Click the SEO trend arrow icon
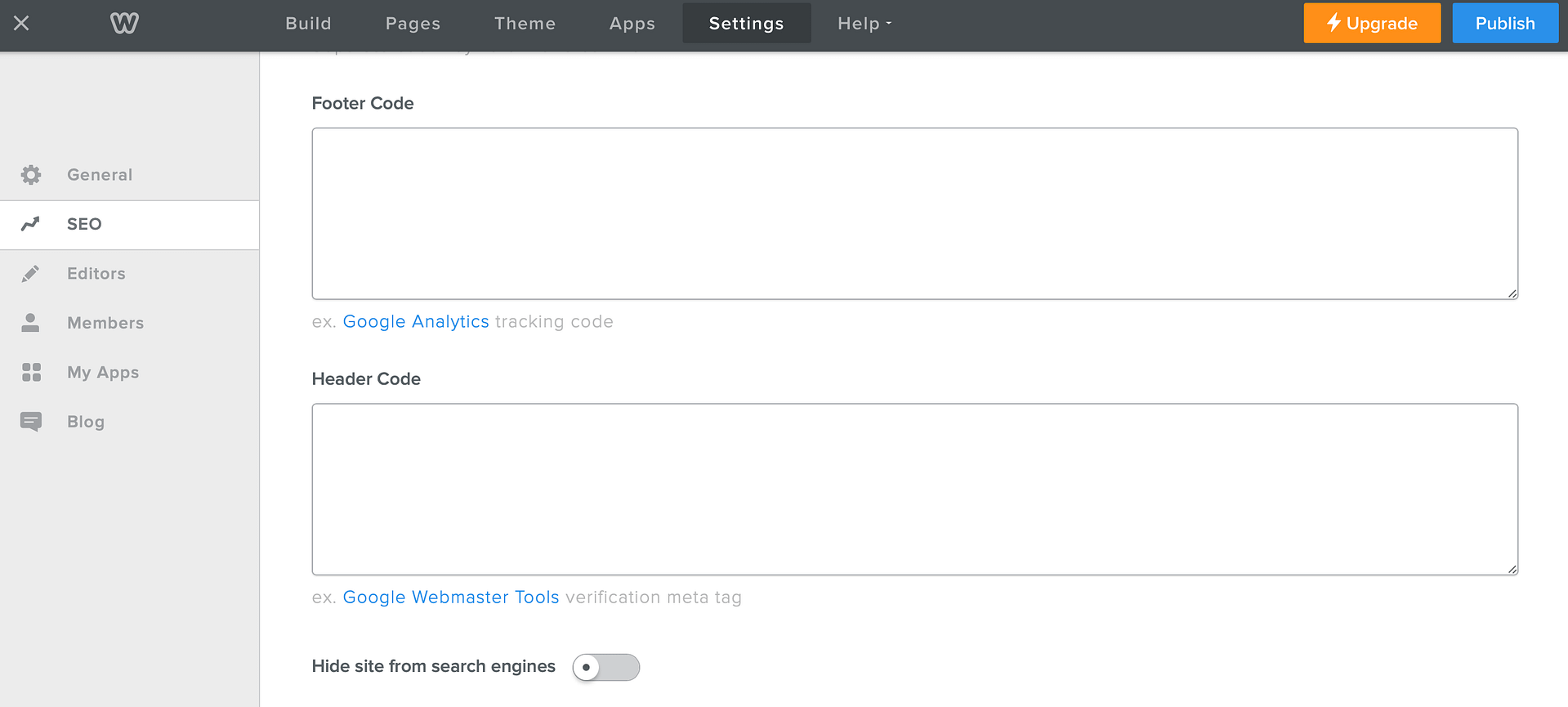Screen dimensions: 1568x707 (31, 224)
